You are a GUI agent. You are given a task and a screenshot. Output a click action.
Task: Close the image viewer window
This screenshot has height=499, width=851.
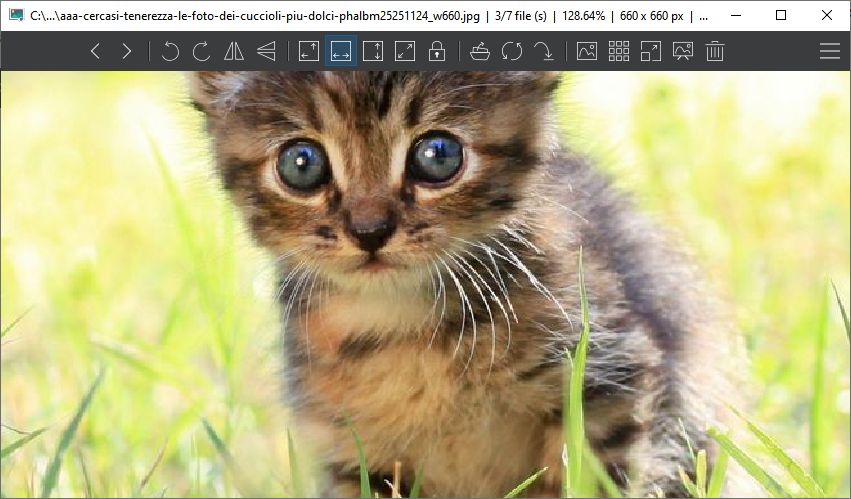click(x=827, y=15)
